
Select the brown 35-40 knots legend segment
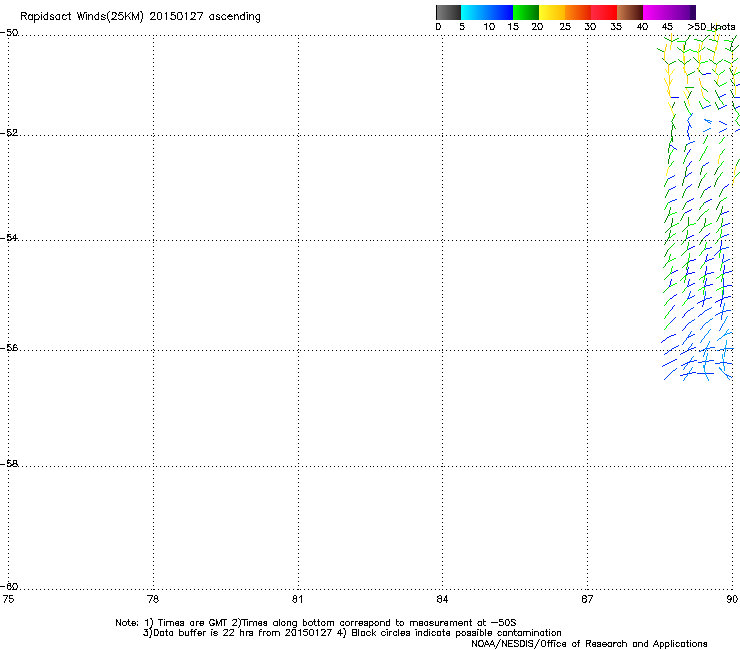tap(630, 12)
